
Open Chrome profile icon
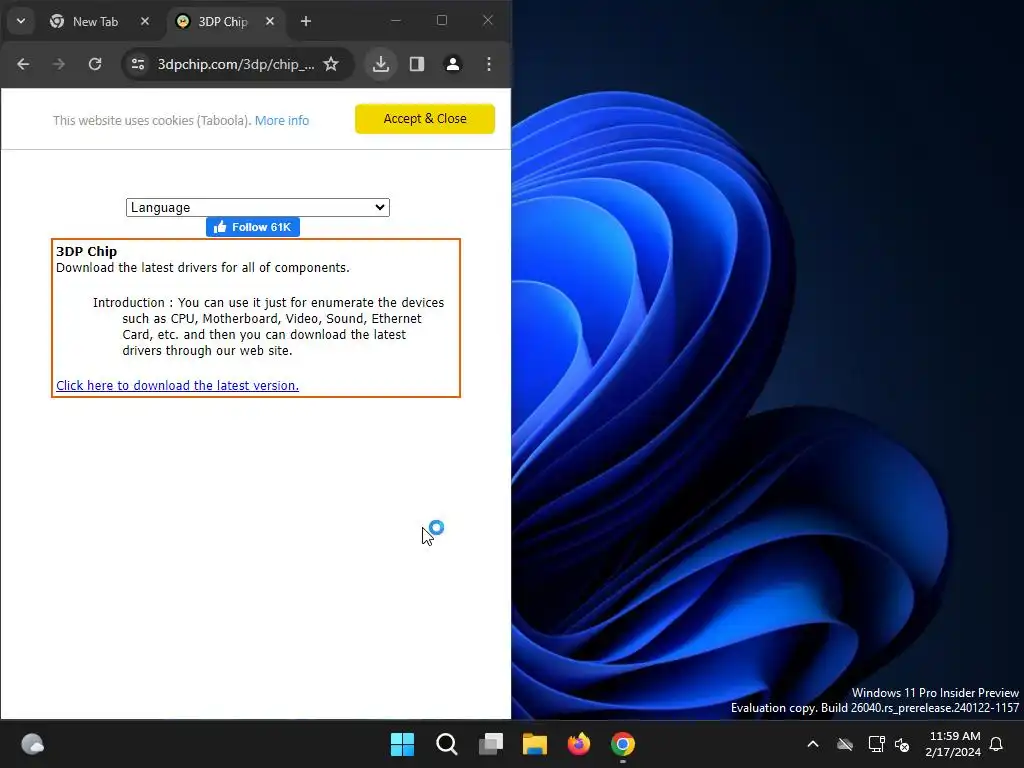click(453, 64)
